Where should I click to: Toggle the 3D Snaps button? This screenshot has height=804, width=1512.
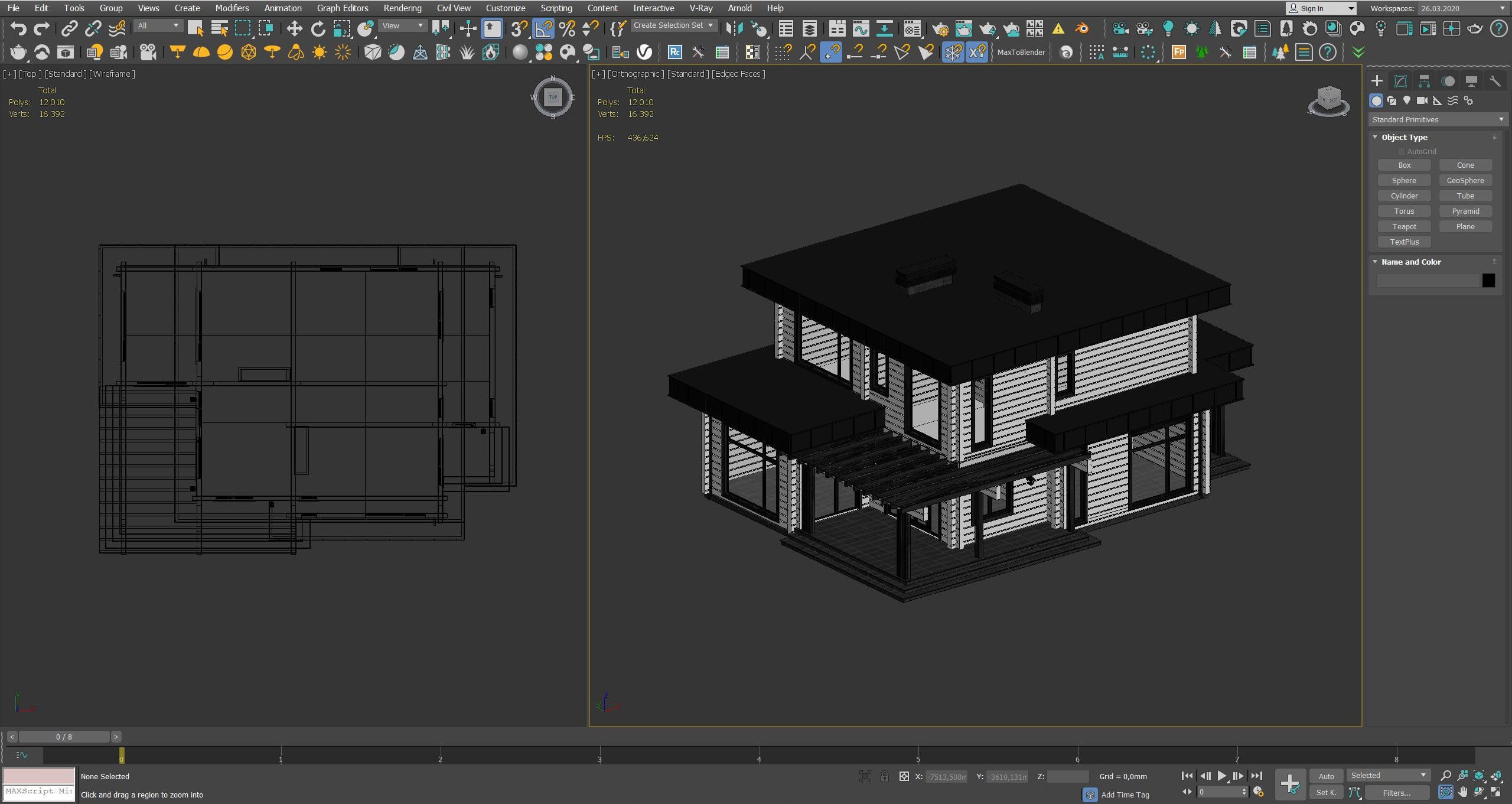pyautogui.click(x=519, y=28)
